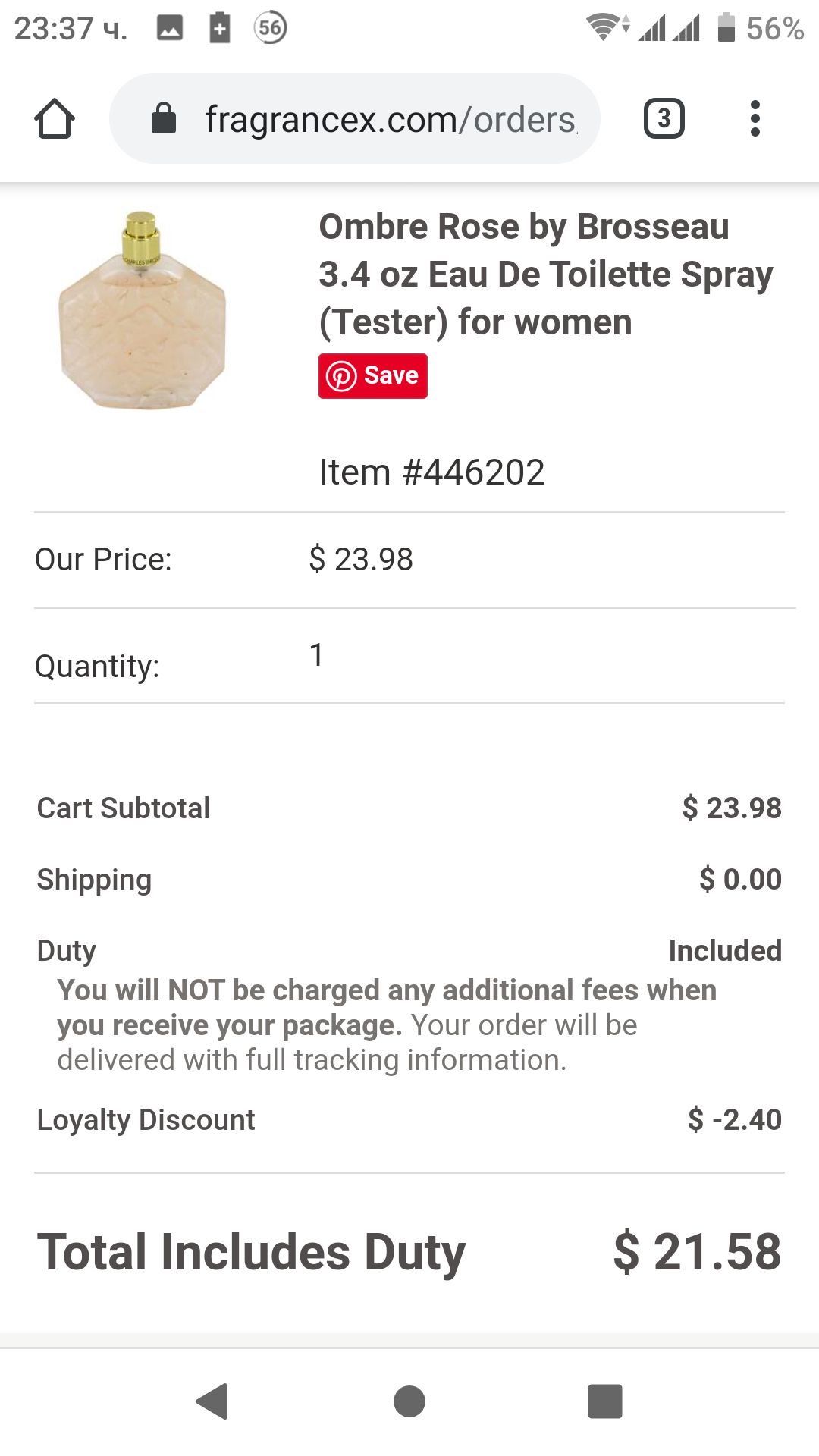Tap the battery saver icon in status bar
The height and width of the screenshot is (1456, 819).
pyautogui.click(x=220, y=29)
